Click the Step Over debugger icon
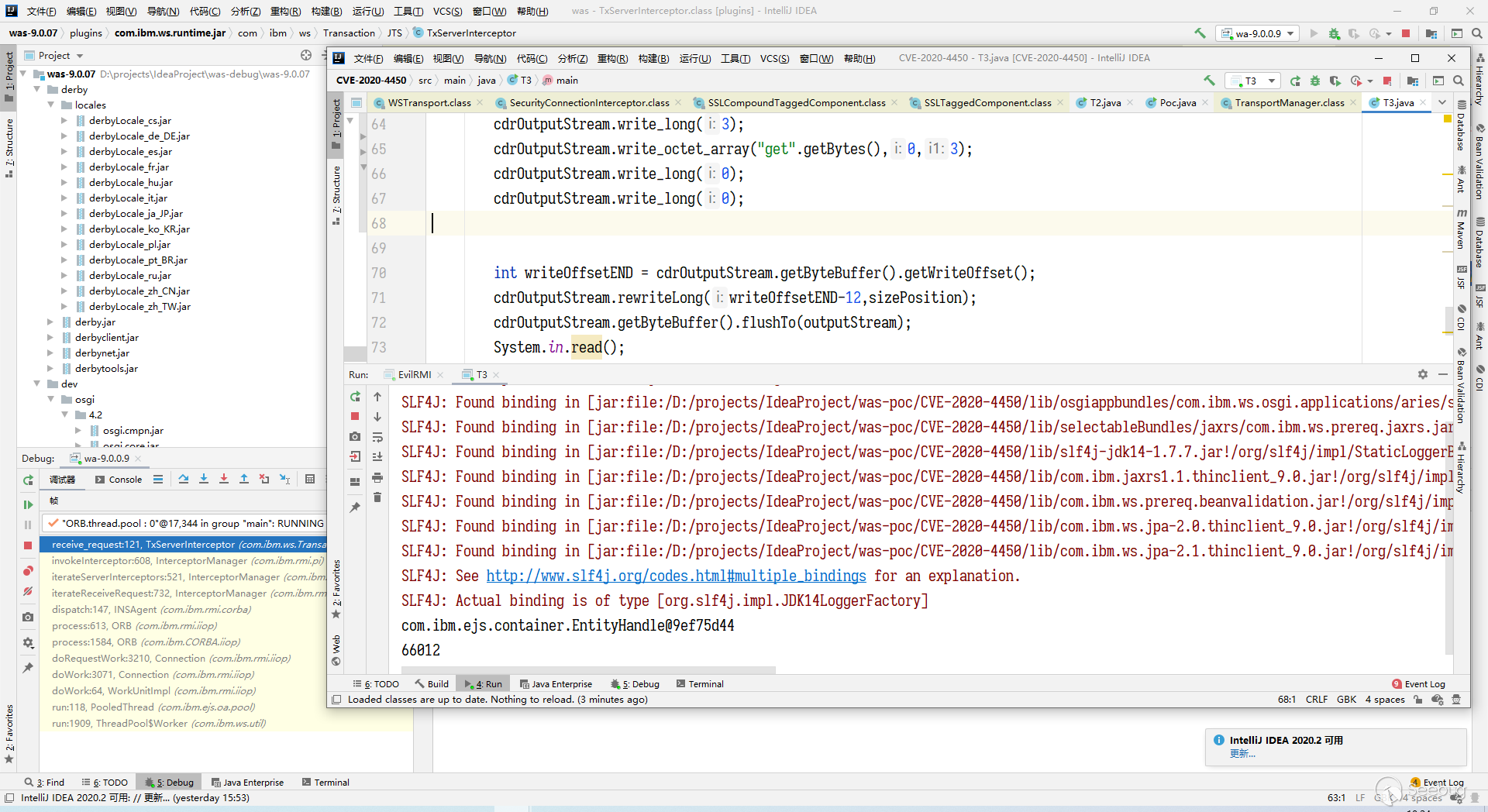The height and width of the screenshot is (812, 1488). pos(184,480)
